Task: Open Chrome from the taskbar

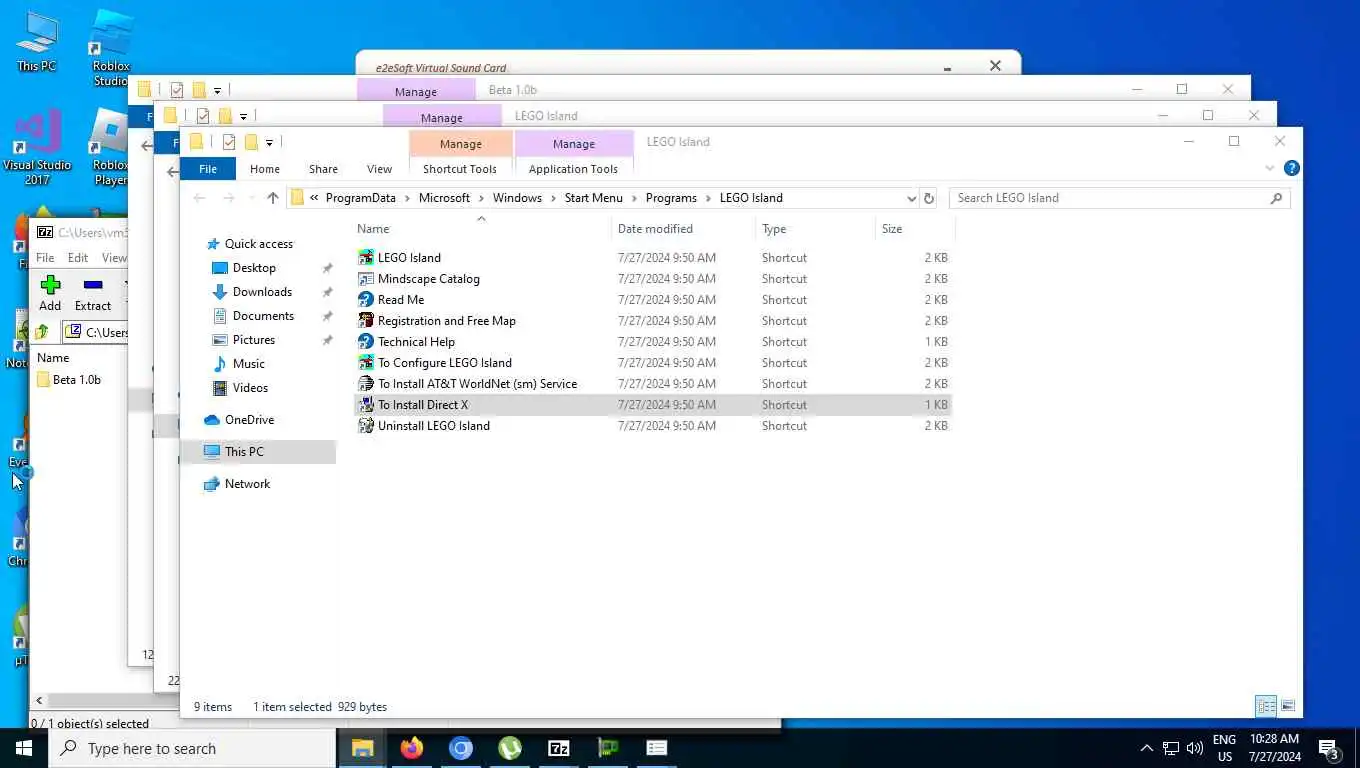Action: tap(460, 748)
